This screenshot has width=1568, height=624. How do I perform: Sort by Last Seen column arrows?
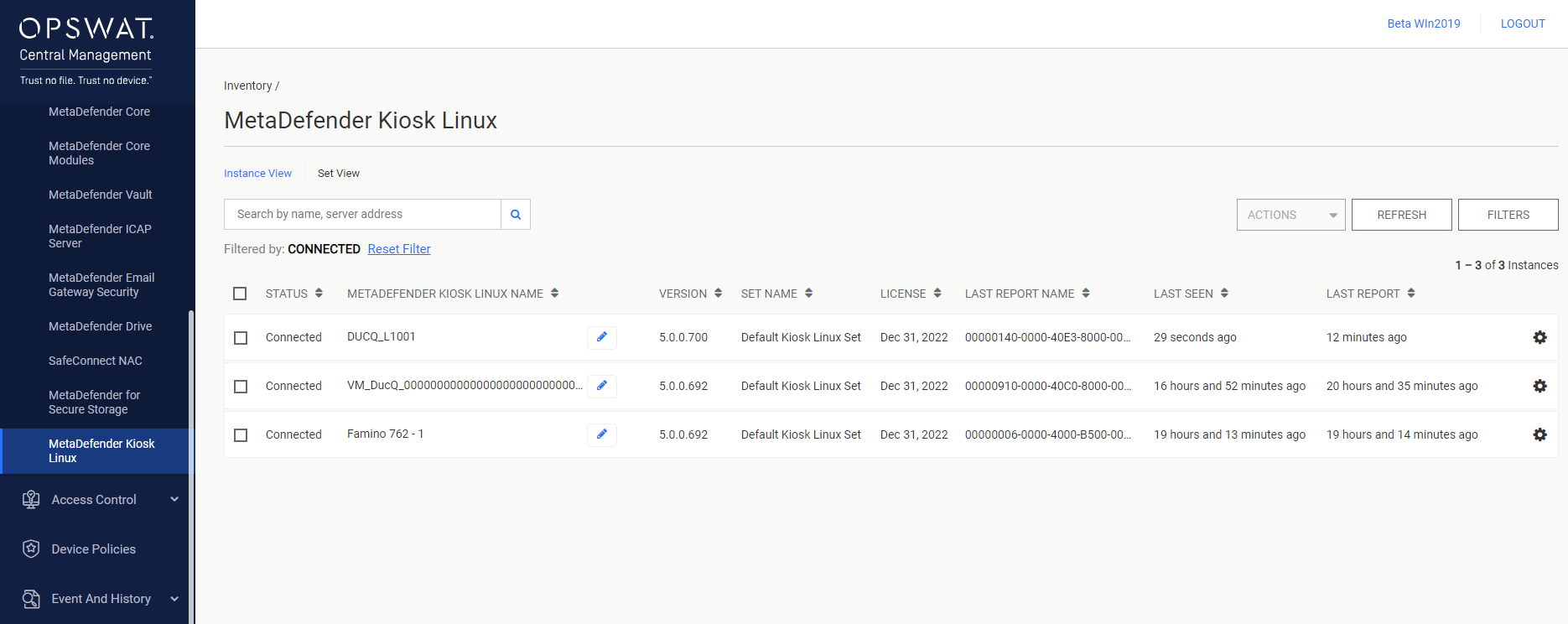[1224, 294]
